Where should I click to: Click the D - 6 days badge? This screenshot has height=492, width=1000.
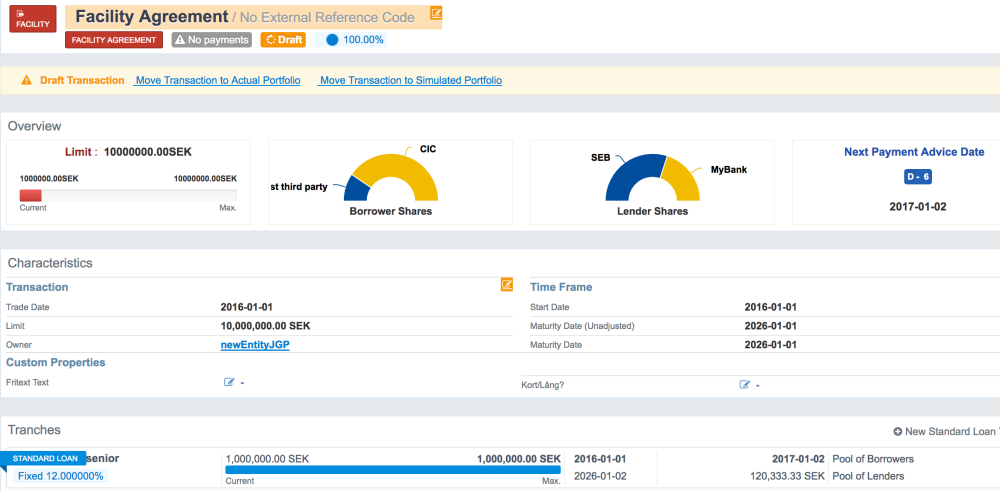tap(918, 177)
